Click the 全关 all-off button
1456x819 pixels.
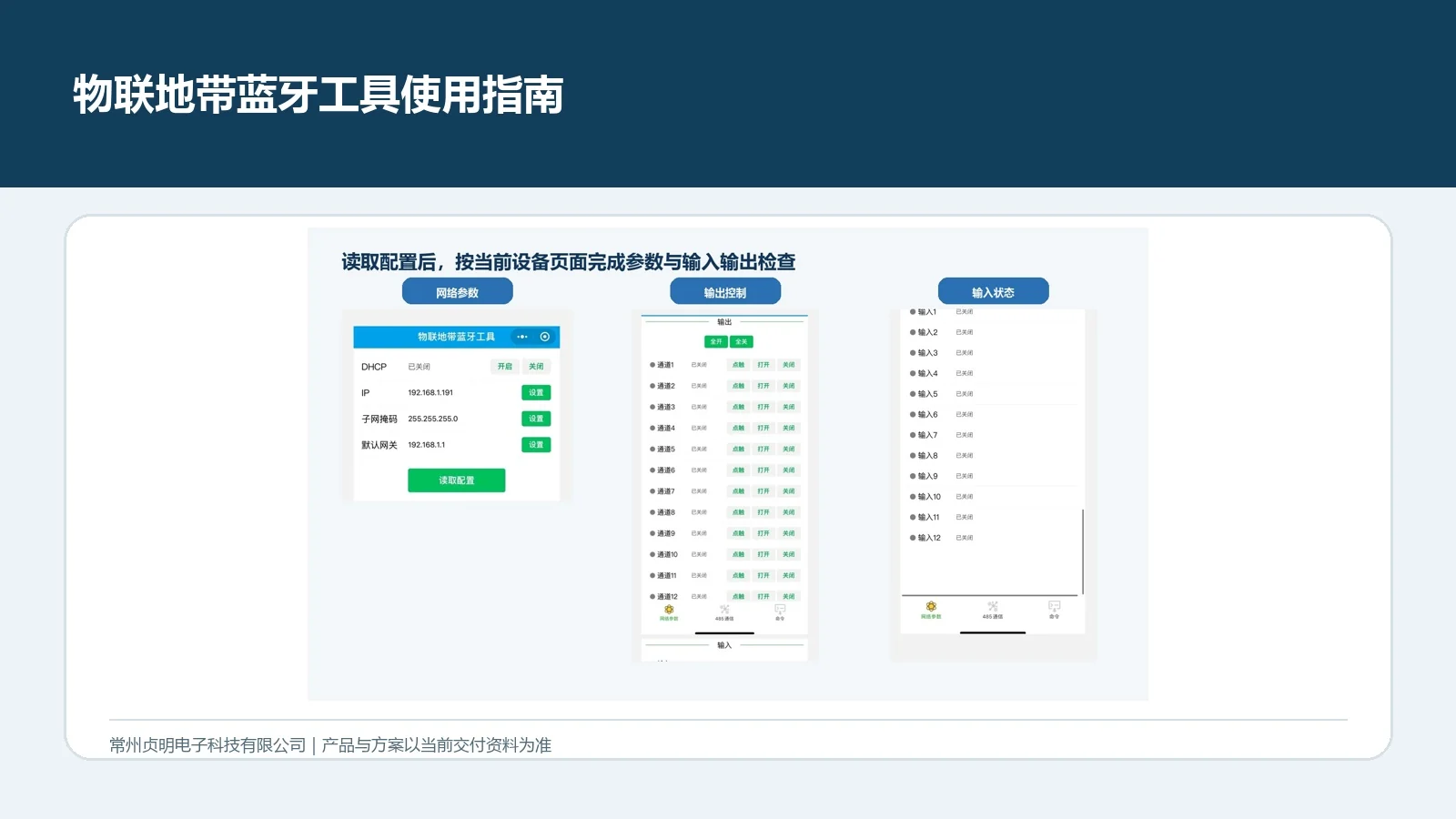click(742, 342)
